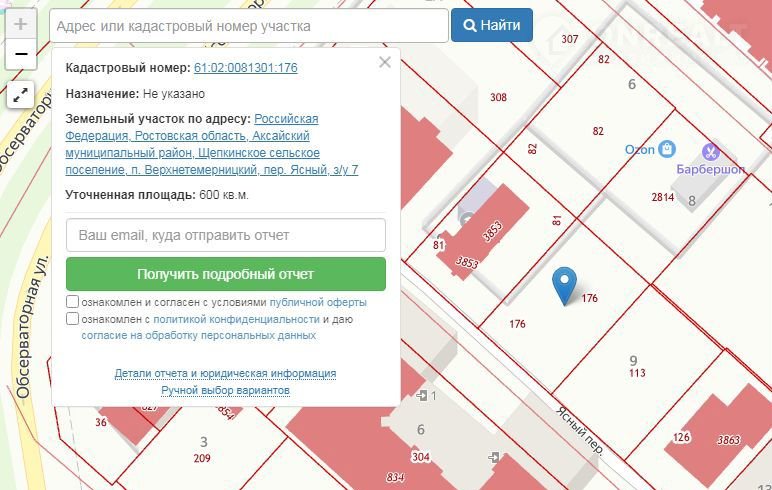The height and width of the screenshot is (490, 772).
Task: Click the gray map marker near building 3853
Action: click(467, 218)
